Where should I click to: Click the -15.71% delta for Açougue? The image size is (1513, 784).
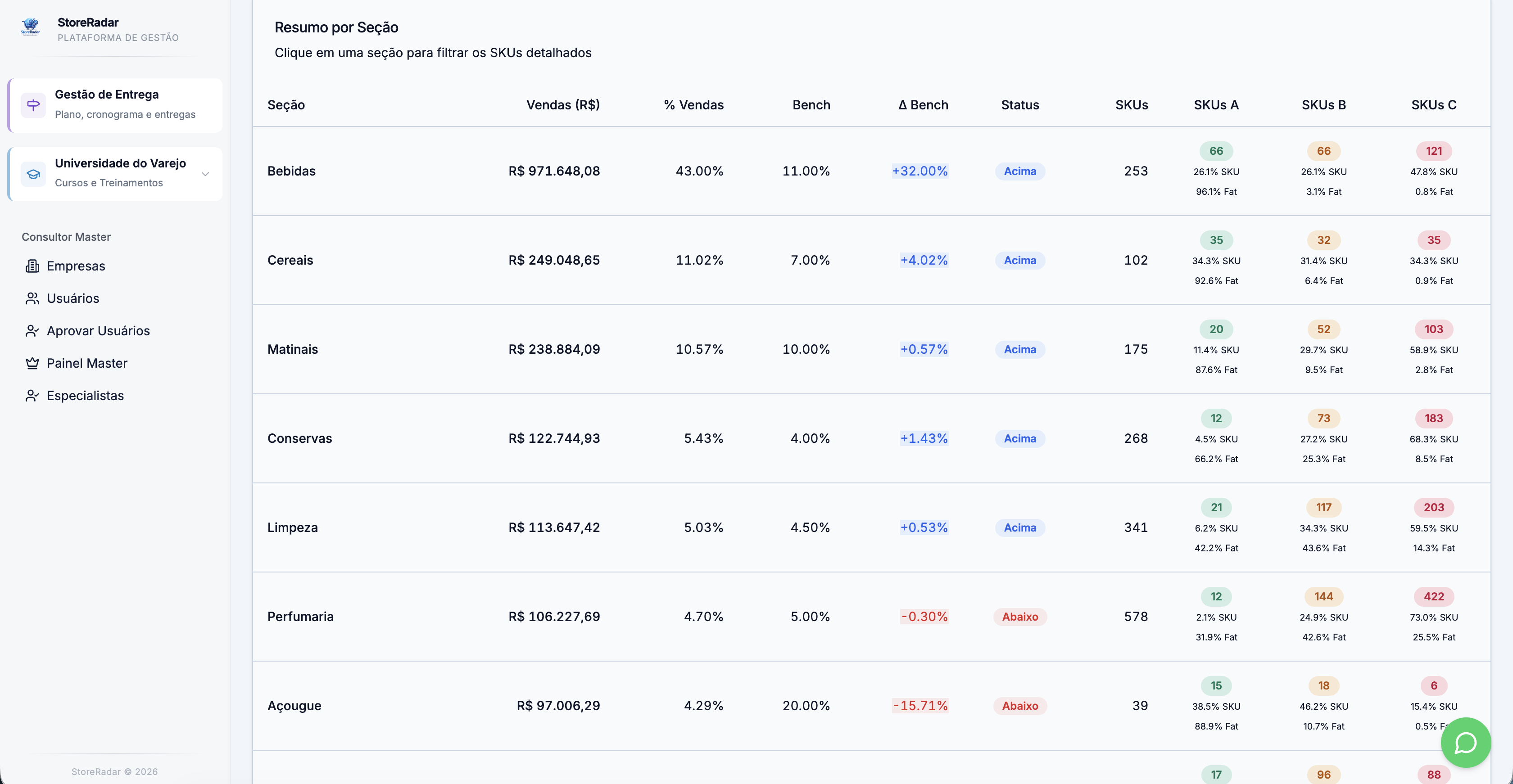pos(920,706)
